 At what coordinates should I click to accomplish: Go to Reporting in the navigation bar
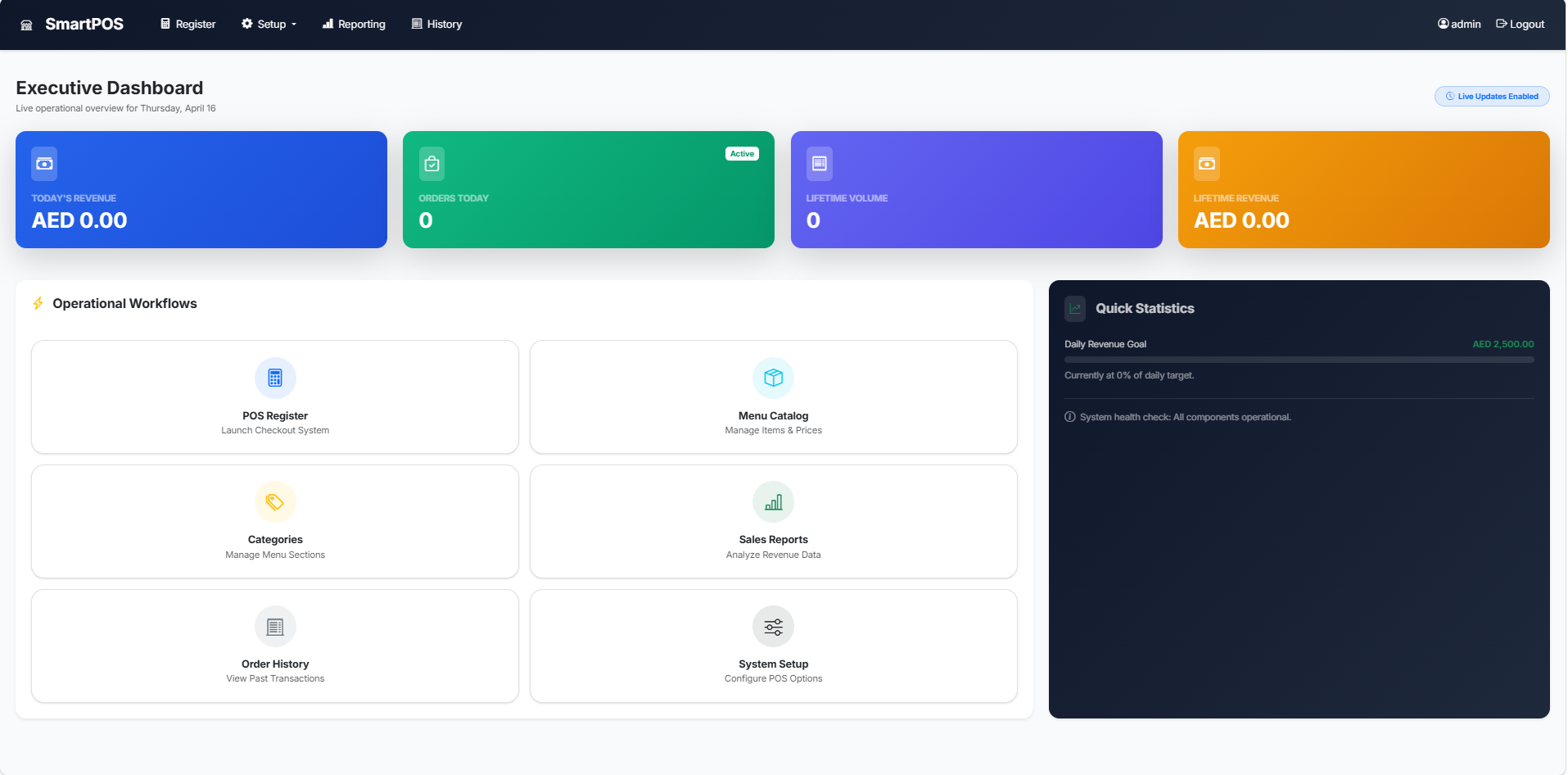pyautogui.click(x=354, y=25)
